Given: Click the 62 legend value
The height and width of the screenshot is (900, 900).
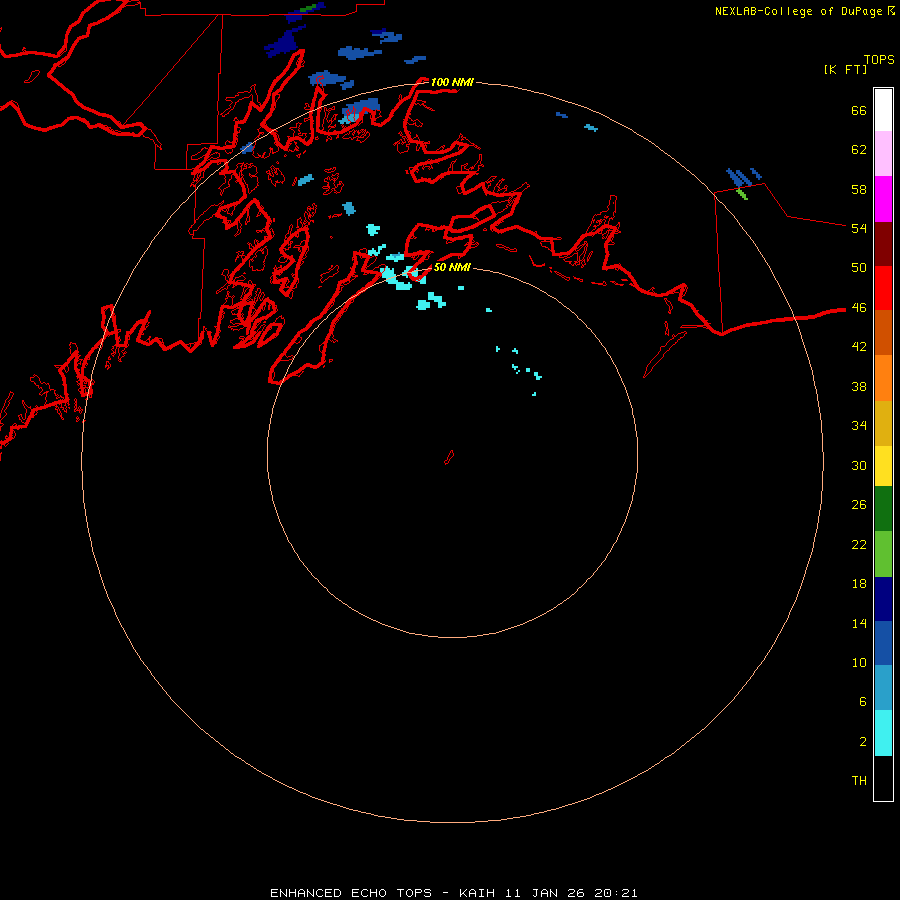Looking at the screenshot, I should 859,150.
